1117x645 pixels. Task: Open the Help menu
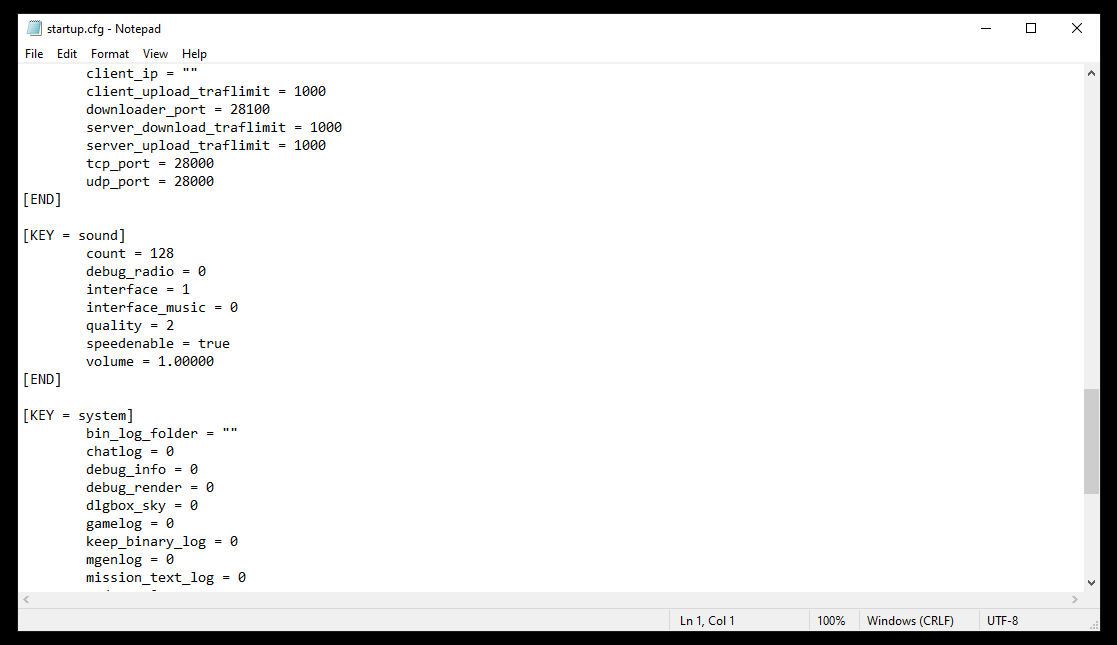click(194, 54)
